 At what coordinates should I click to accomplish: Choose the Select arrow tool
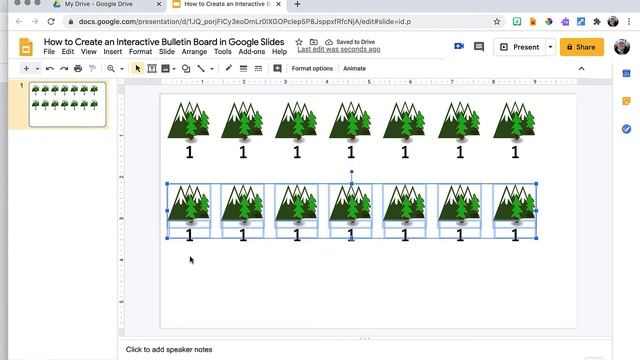point(138,69)
